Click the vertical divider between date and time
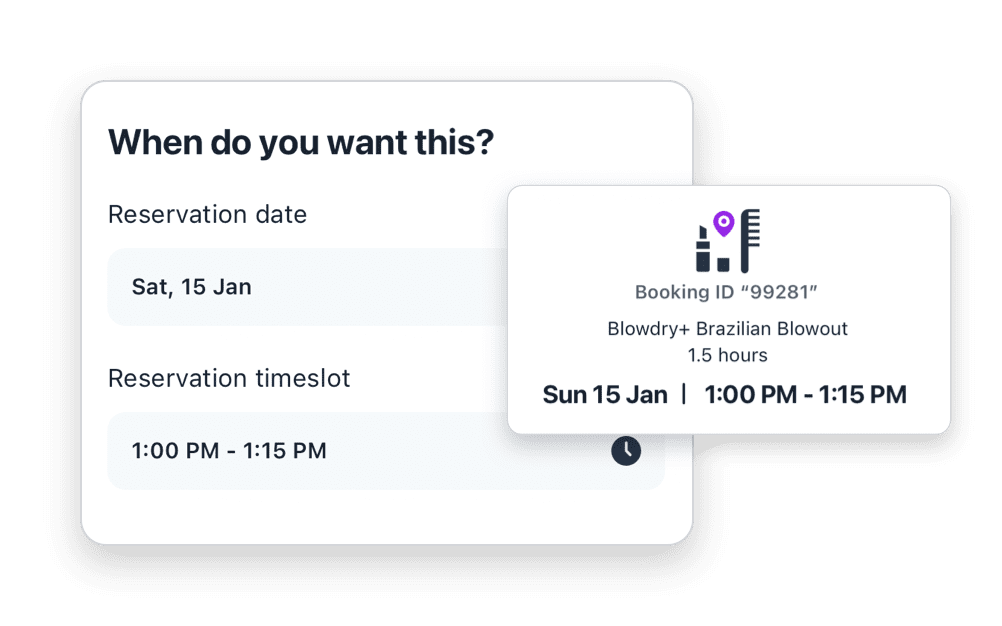The width and height of the screenshot is (1002, 626). click(684, 393)
